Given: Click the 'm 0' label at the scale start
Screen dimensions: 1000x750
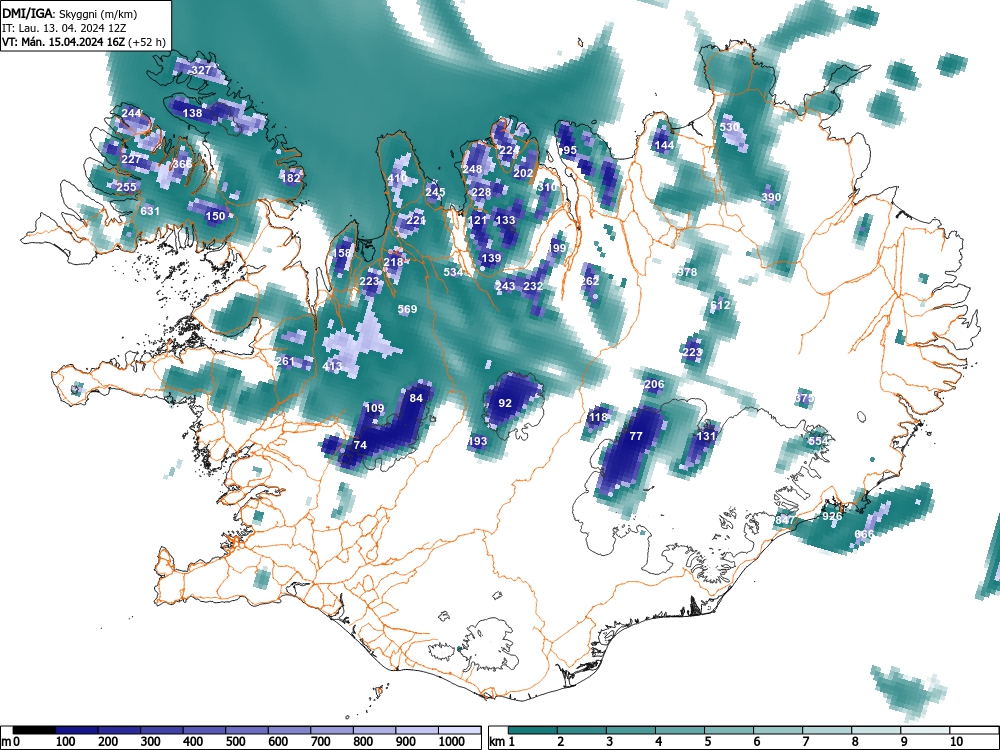Looking at the screenshot, I should pyautogui.click(x=11, y=742).
